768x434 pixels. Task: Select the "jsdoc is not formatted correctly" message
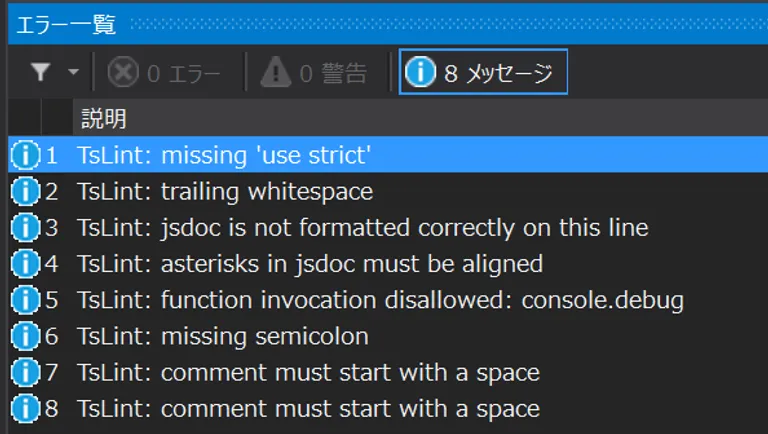tap(362, 228)
